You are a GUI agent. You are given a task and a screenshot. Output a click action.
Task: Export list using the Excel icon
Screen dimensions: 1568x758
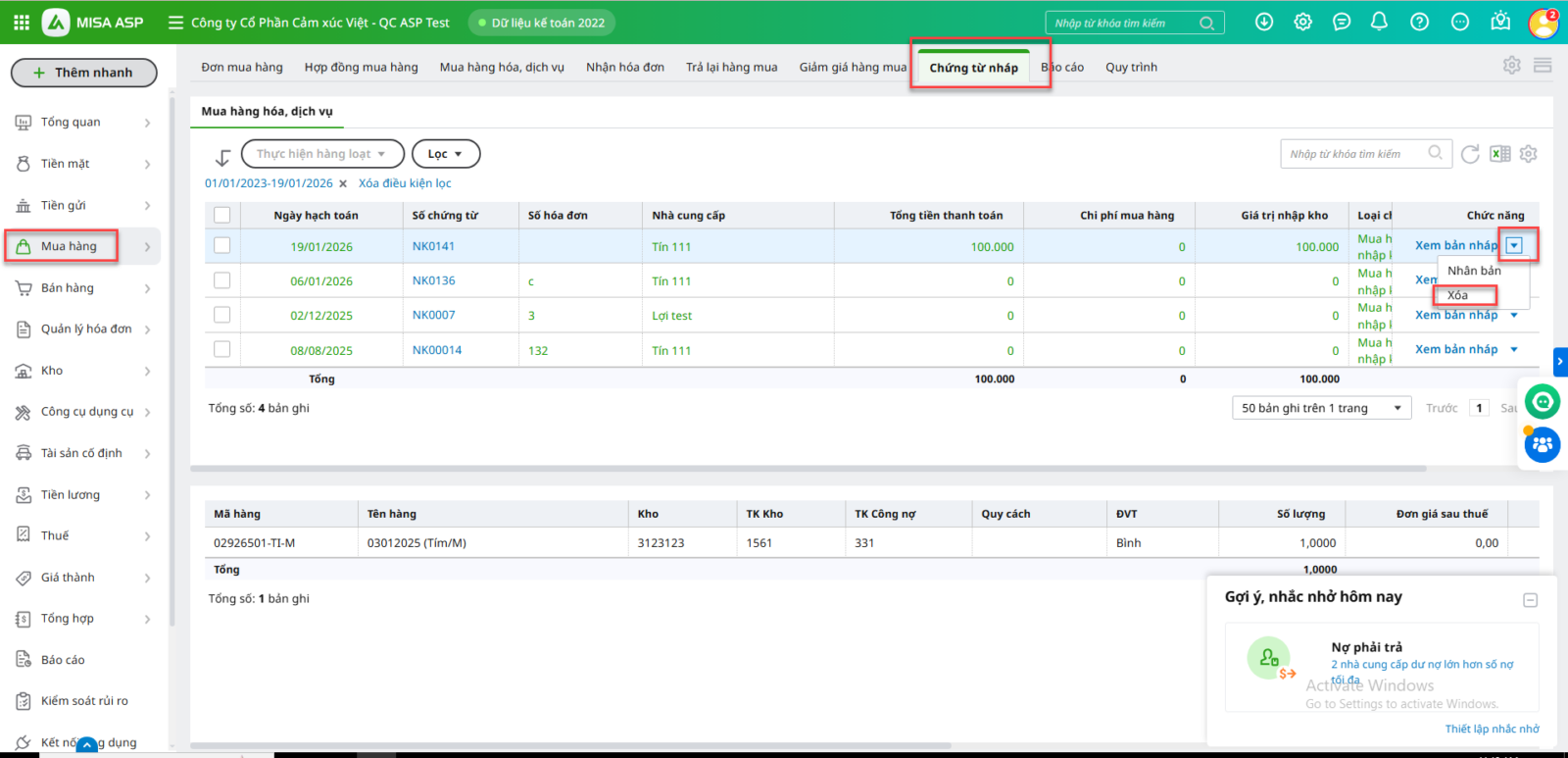(1499, 154)
